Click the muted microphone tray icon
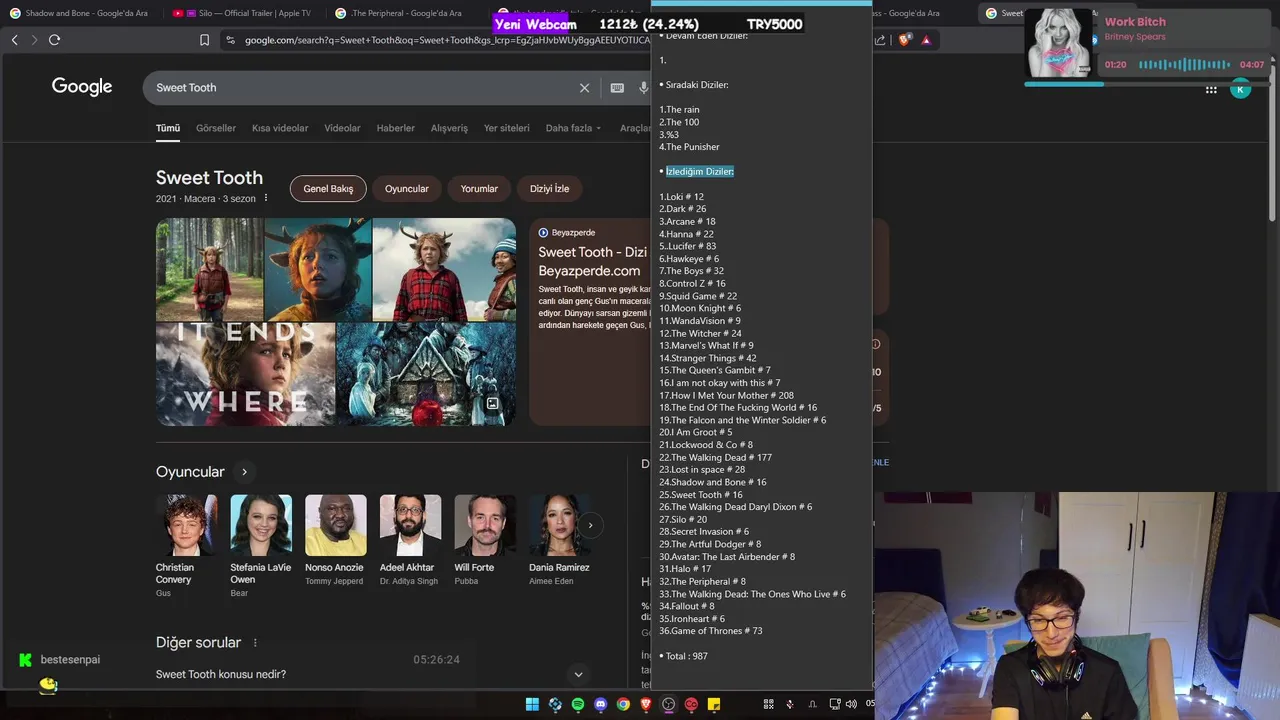1280x720 pixels. tap(790, 704)
